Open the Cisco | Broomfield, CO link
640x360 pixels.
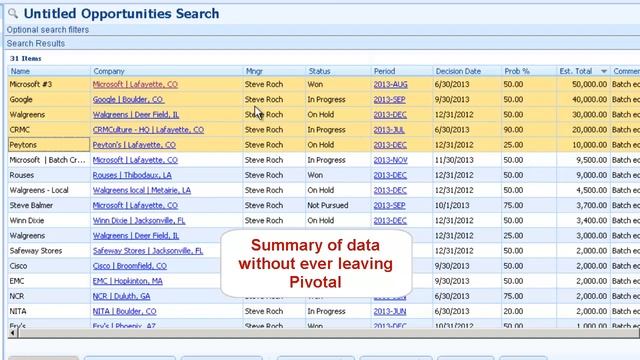point(130,266)
